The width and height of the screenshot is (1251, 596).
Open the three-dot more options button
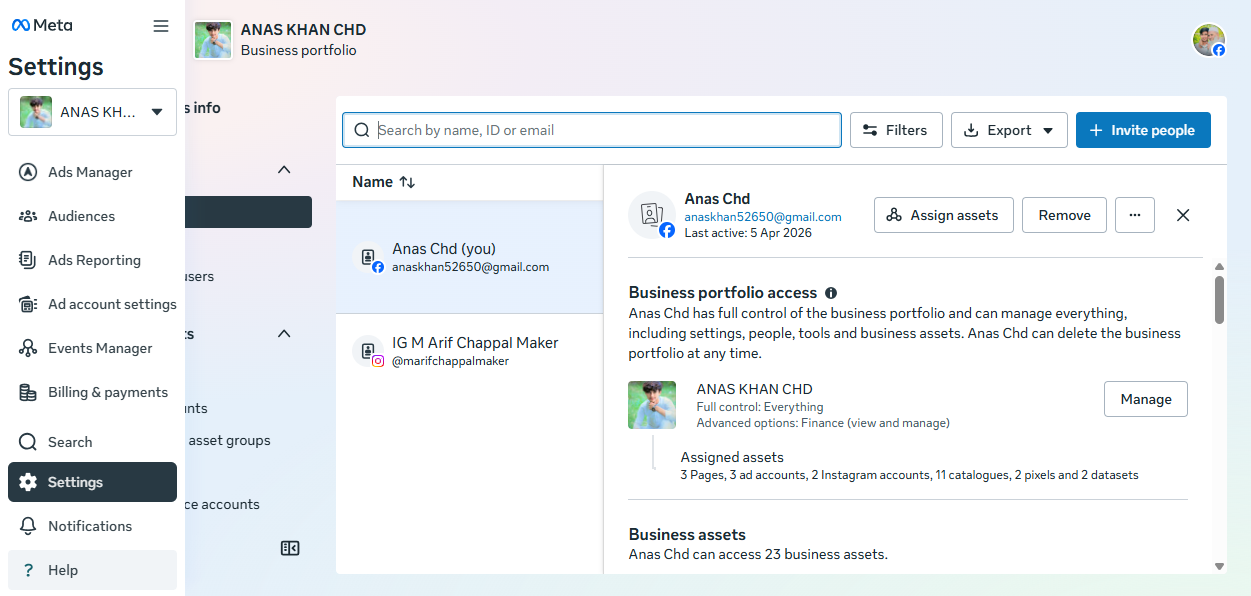(1134, 215)
